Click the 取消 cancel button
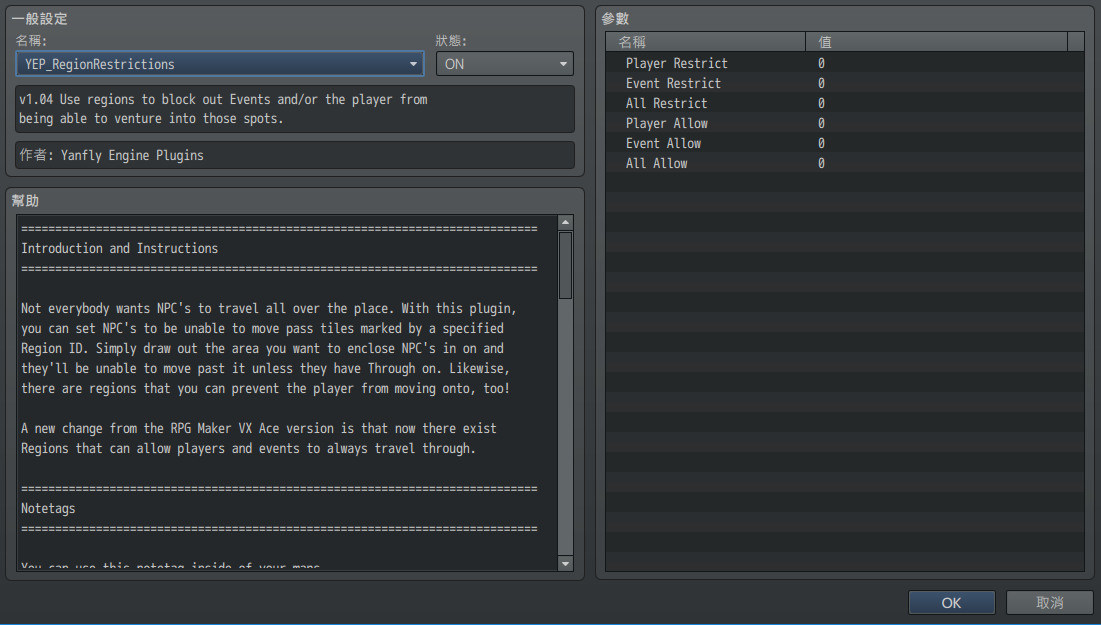Viewport: 1101px width, 625px height. [x=1049, y=603]
